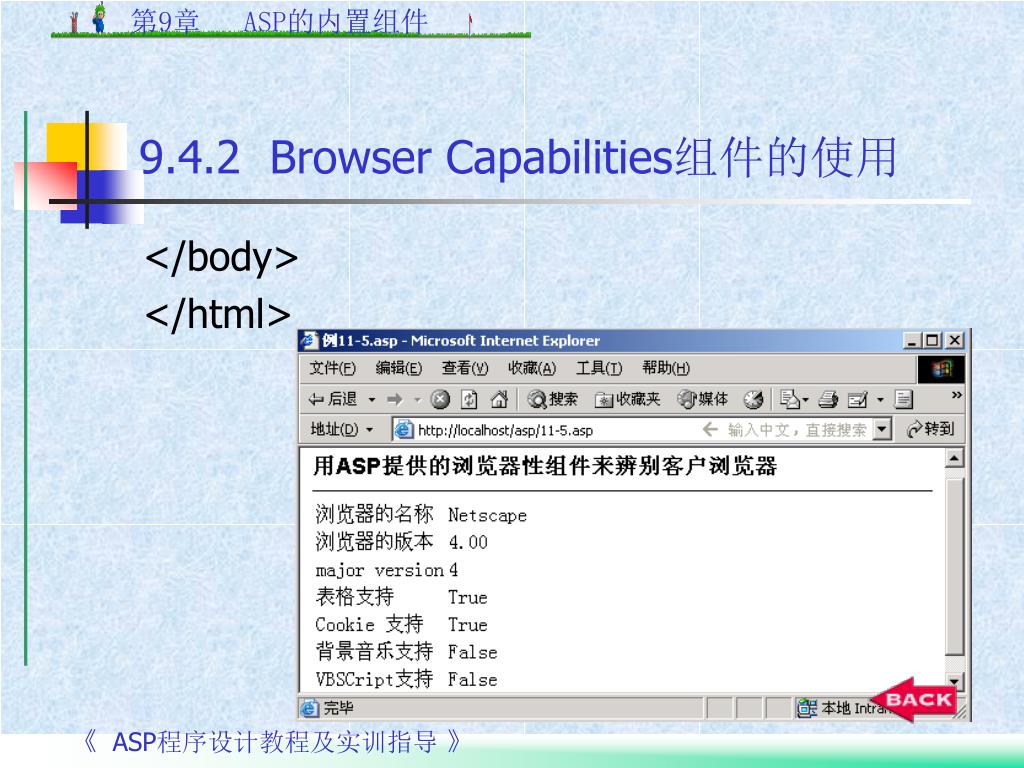
Task: Click the 4.00 version value
Action: tap(468, 543)
